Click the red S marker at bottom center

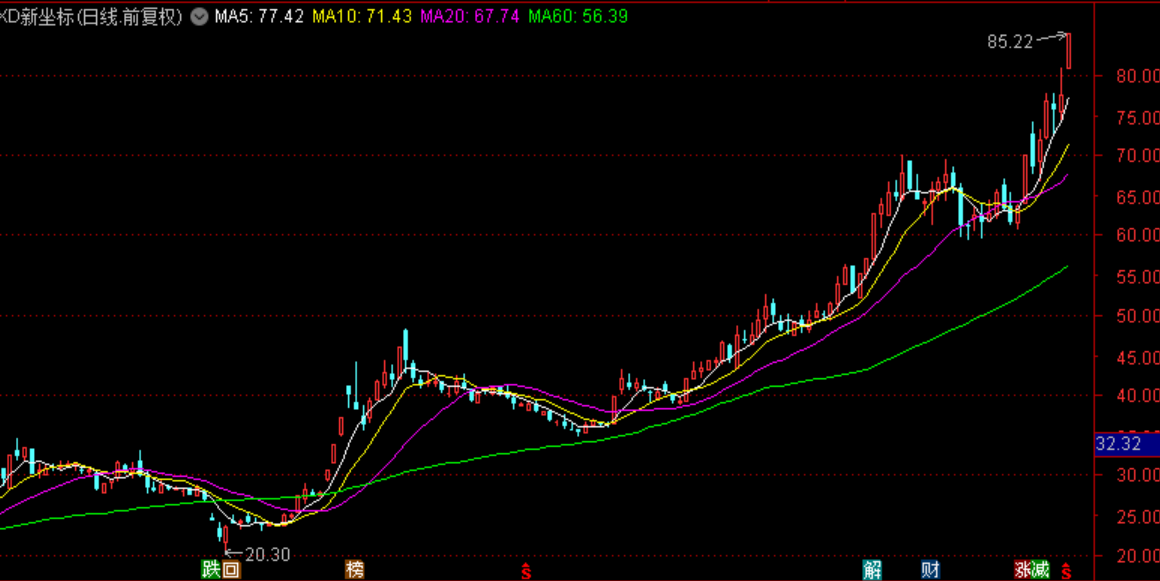tap(525, 572)
